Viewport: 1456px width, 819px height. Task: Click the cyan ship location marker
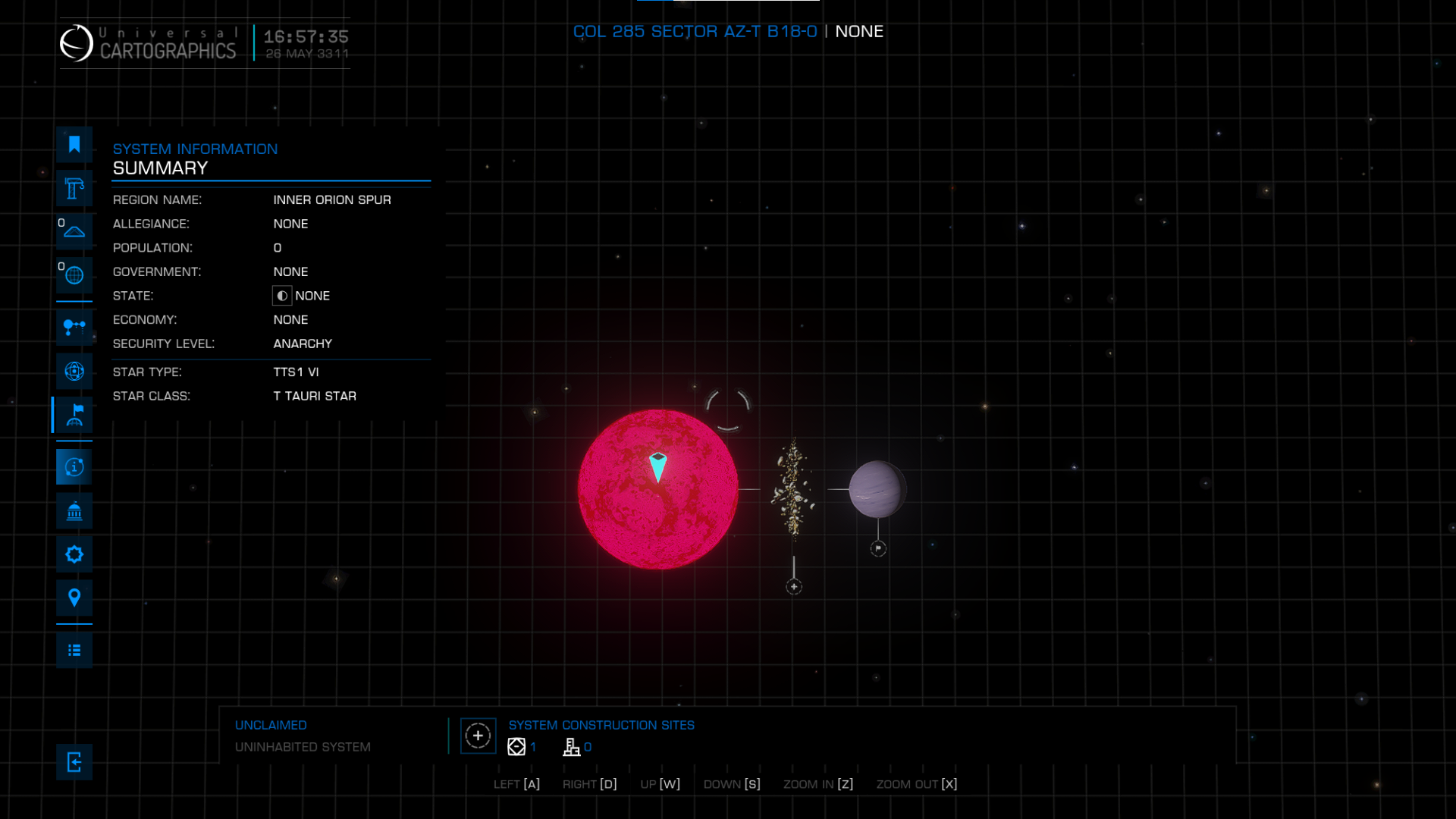point(658,467)
